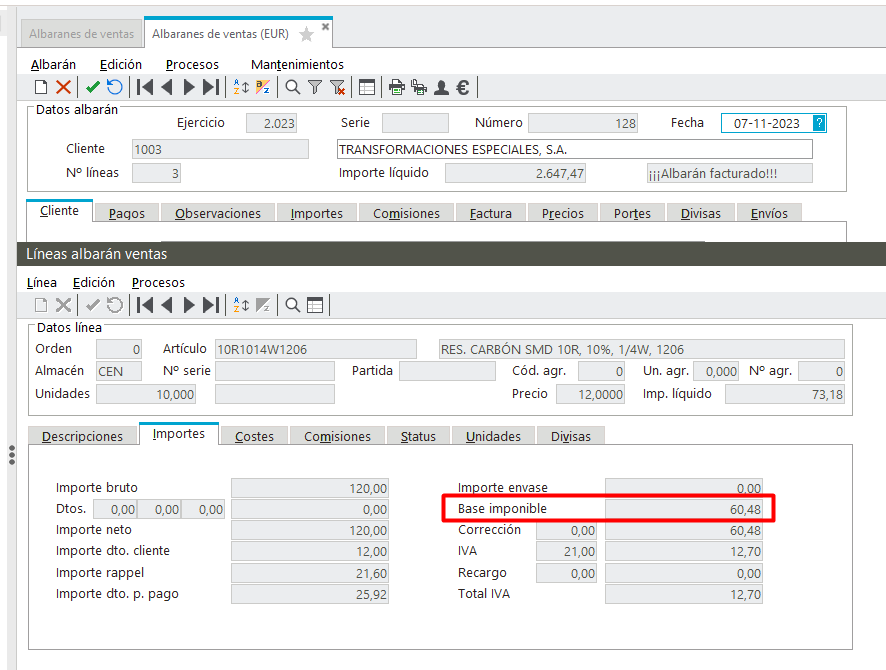The height and width of the screenshot is (670, 886).
Task: Apply filter to albaranes
Action: click(315, 87)
